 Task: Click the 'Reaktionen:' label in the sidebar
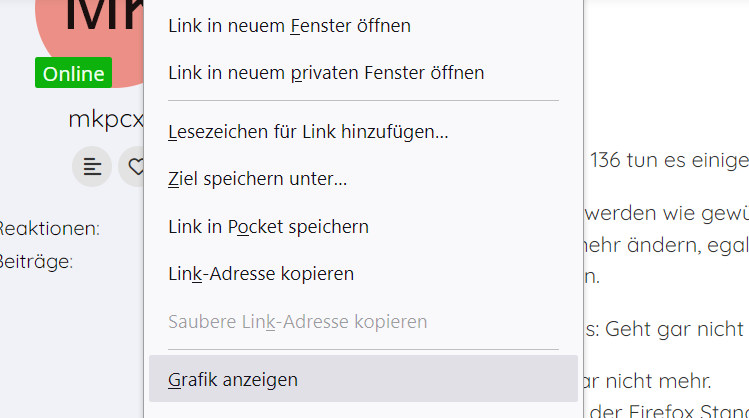click(x=50, y=228)
